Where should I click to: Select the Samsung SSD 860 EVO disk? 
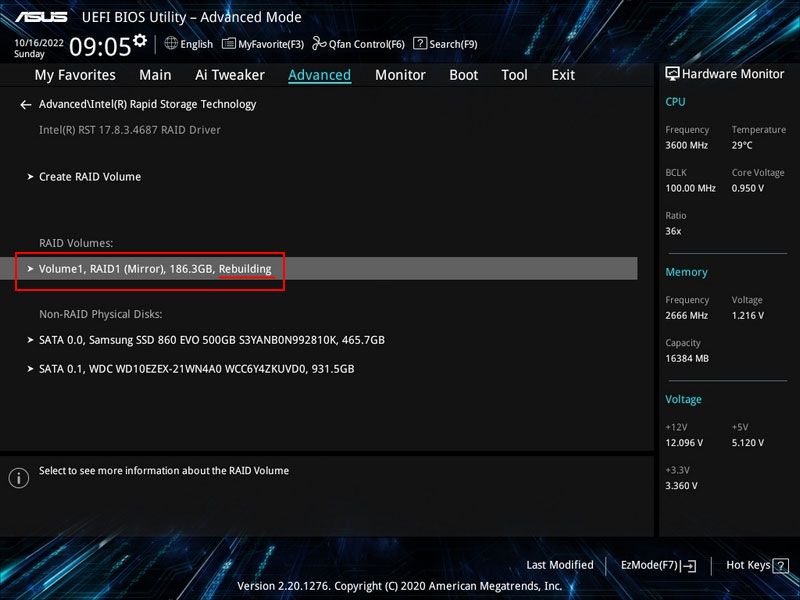click(x=212, y=340)
